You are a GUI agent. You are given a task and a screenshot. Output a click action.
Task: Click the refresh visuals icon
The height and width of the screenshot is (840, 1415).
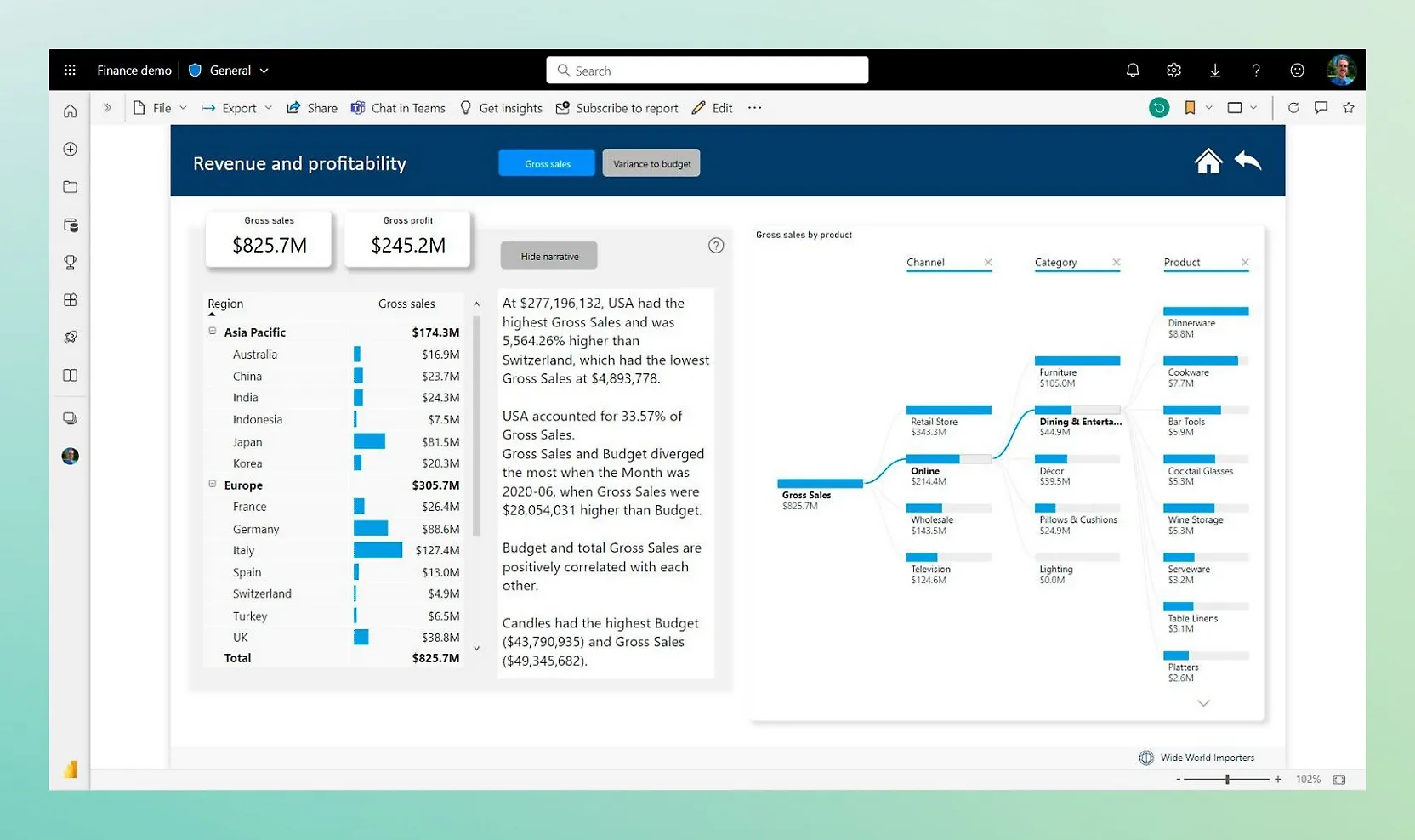point(1293,108)
